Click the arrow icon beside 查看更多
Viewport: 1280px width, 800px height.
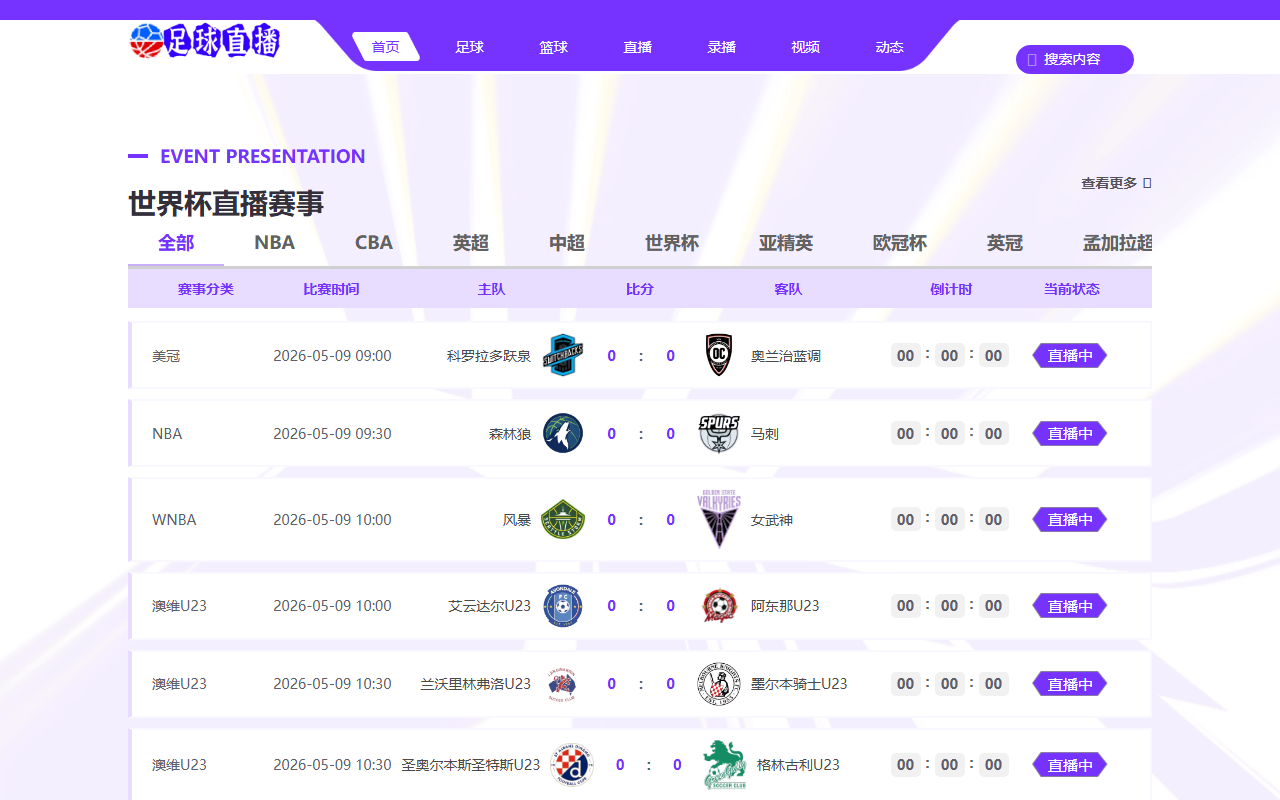(1147, 183)
